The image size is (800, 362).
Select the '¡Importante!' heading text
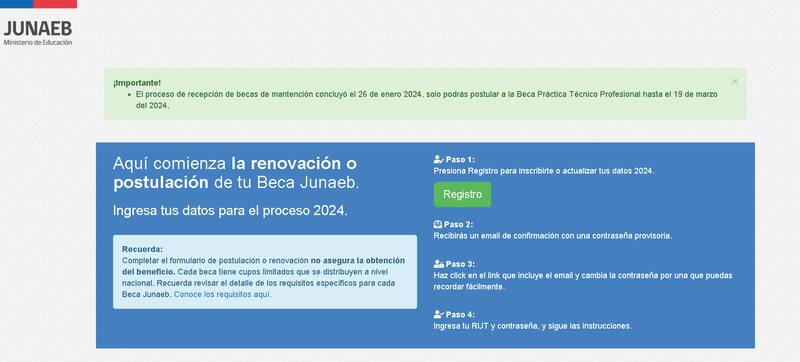point(137,83)
